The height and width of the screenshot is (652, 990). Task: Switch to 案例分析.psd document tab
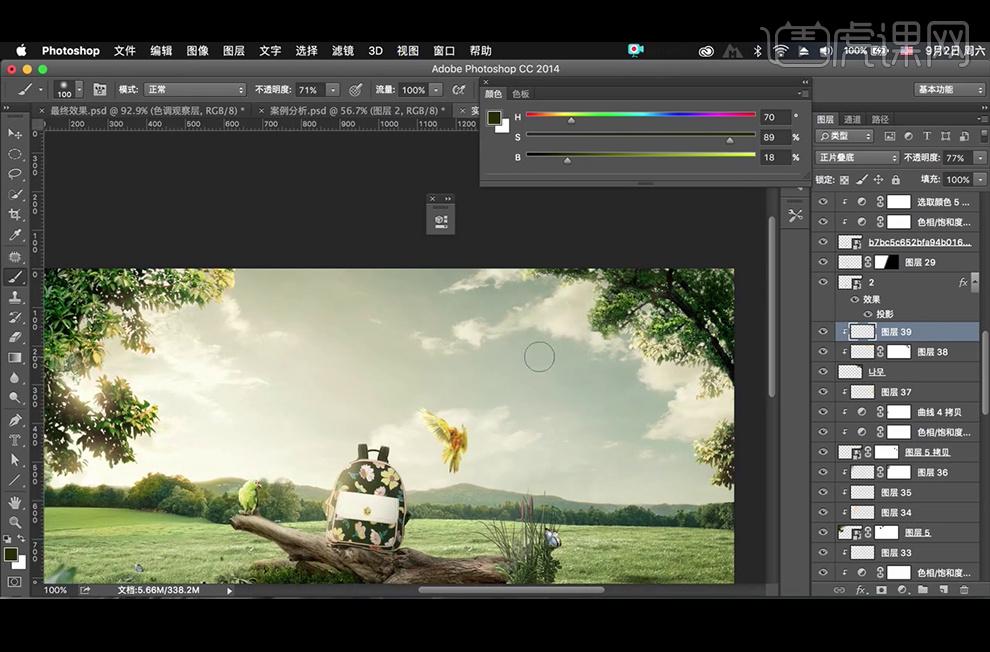[357, 110]
